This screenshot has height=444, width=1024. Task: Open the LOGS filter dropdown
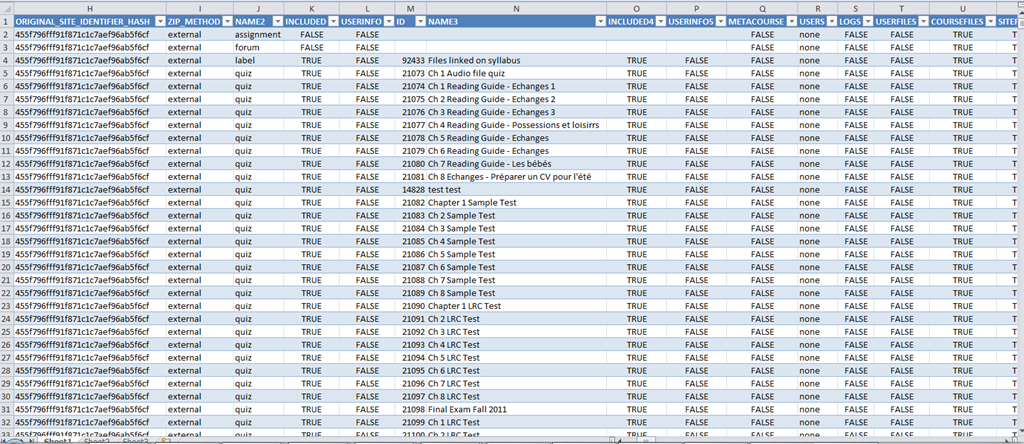pyautogui.click(x=866, y=21)
